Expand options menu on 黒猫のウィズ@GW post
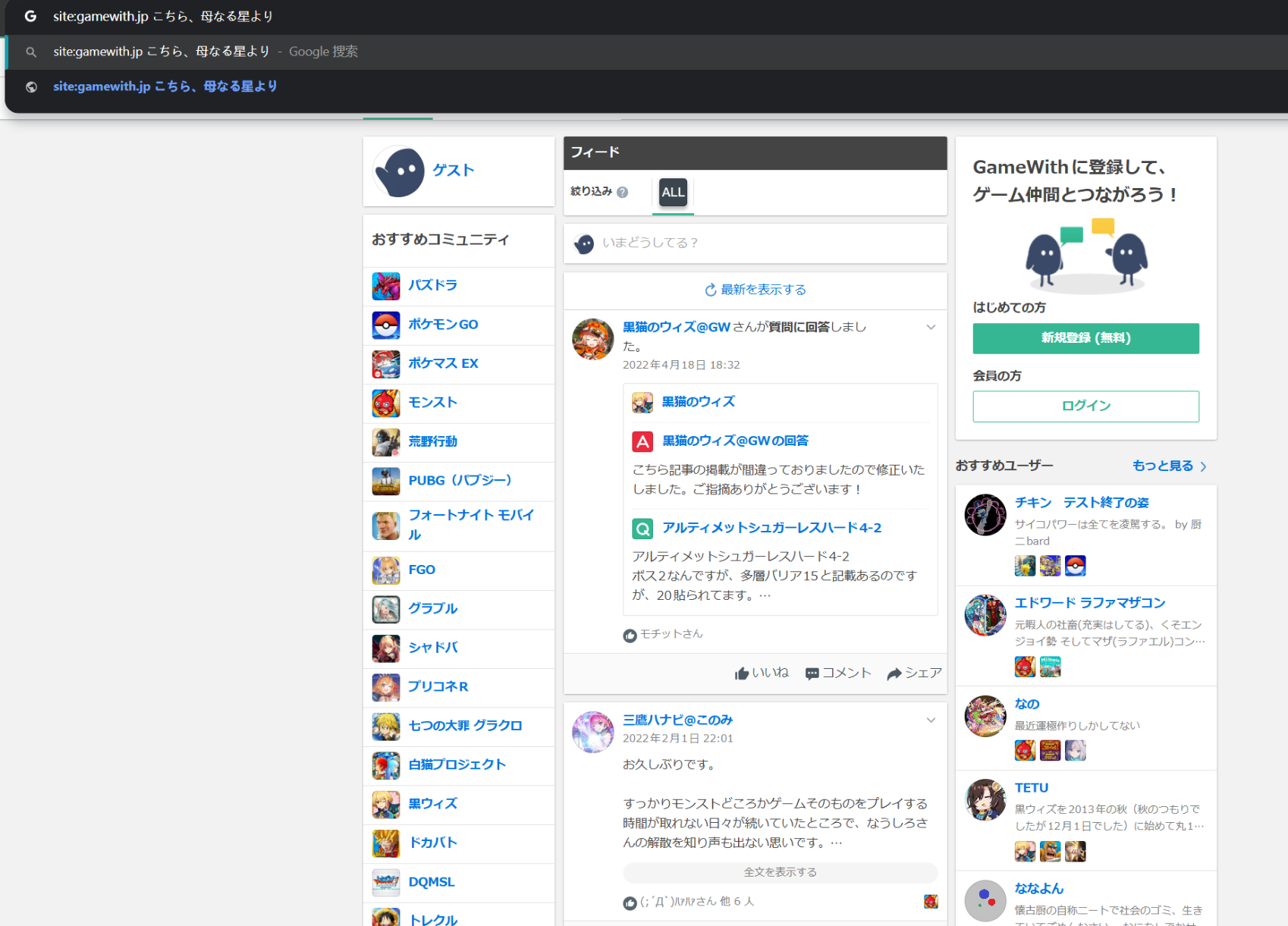Screen dimensions: 1288x926 click(x=931, y=328)
